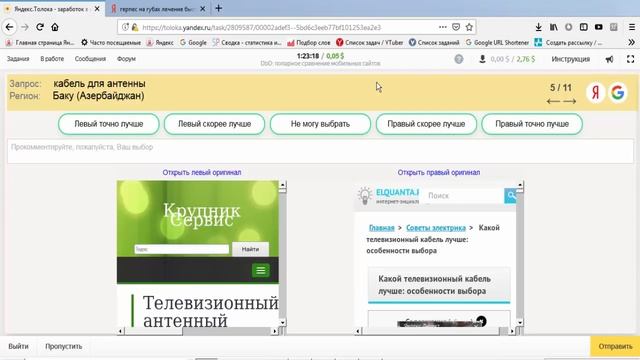Screen dimensions: 640x360
Task: Click left preview vertical scrollbar
Action: pos(282,253)
